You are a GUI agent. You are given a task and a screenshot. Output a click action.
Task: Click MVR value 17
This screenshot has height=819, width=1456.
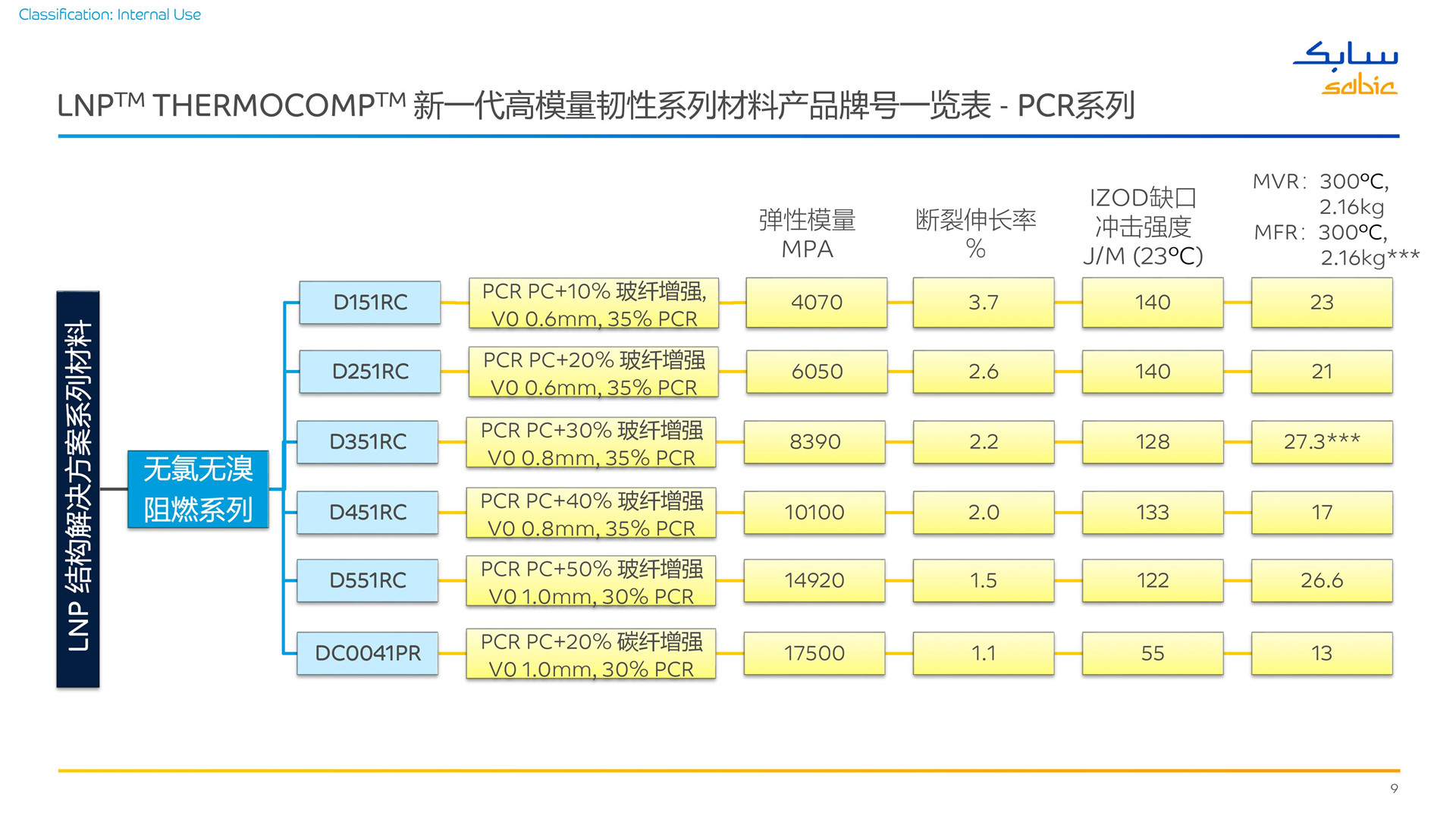tap(1322, 513)
